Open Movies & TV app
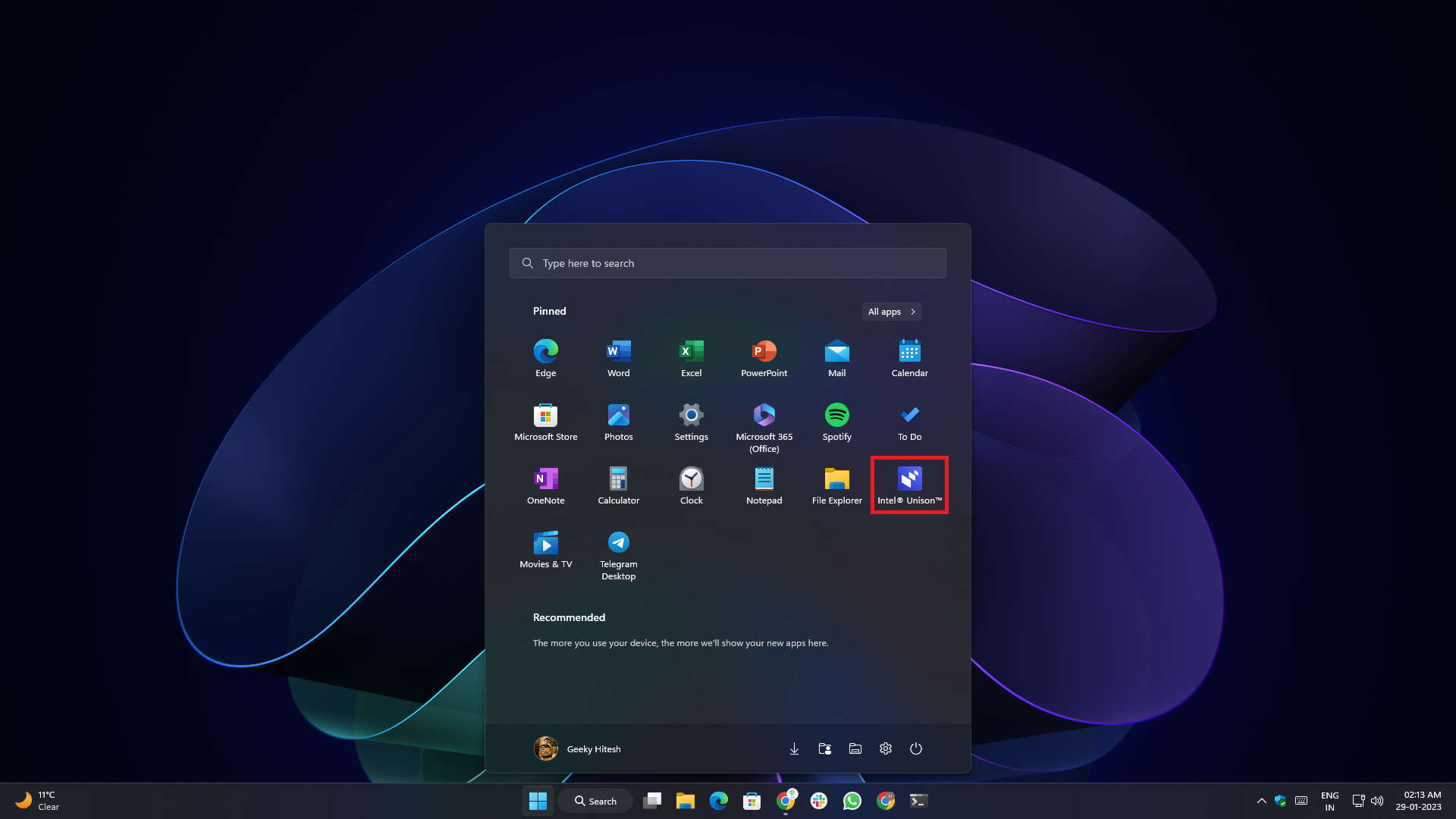1456x819 pixels. [x=545, y=548]
